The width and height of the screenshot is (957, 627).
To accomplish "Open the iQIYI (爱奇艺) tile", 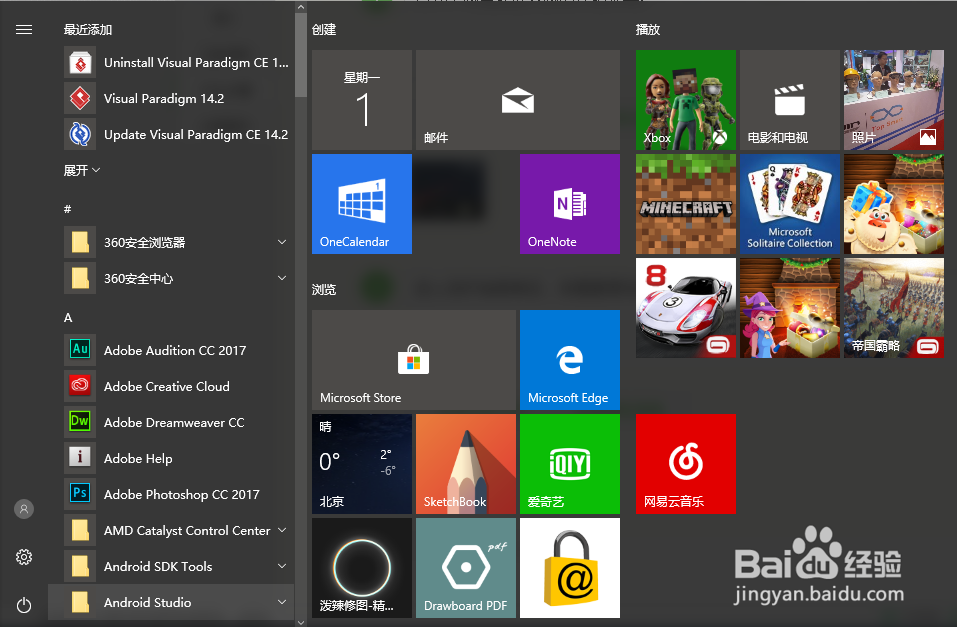I will tap(570, 464).
